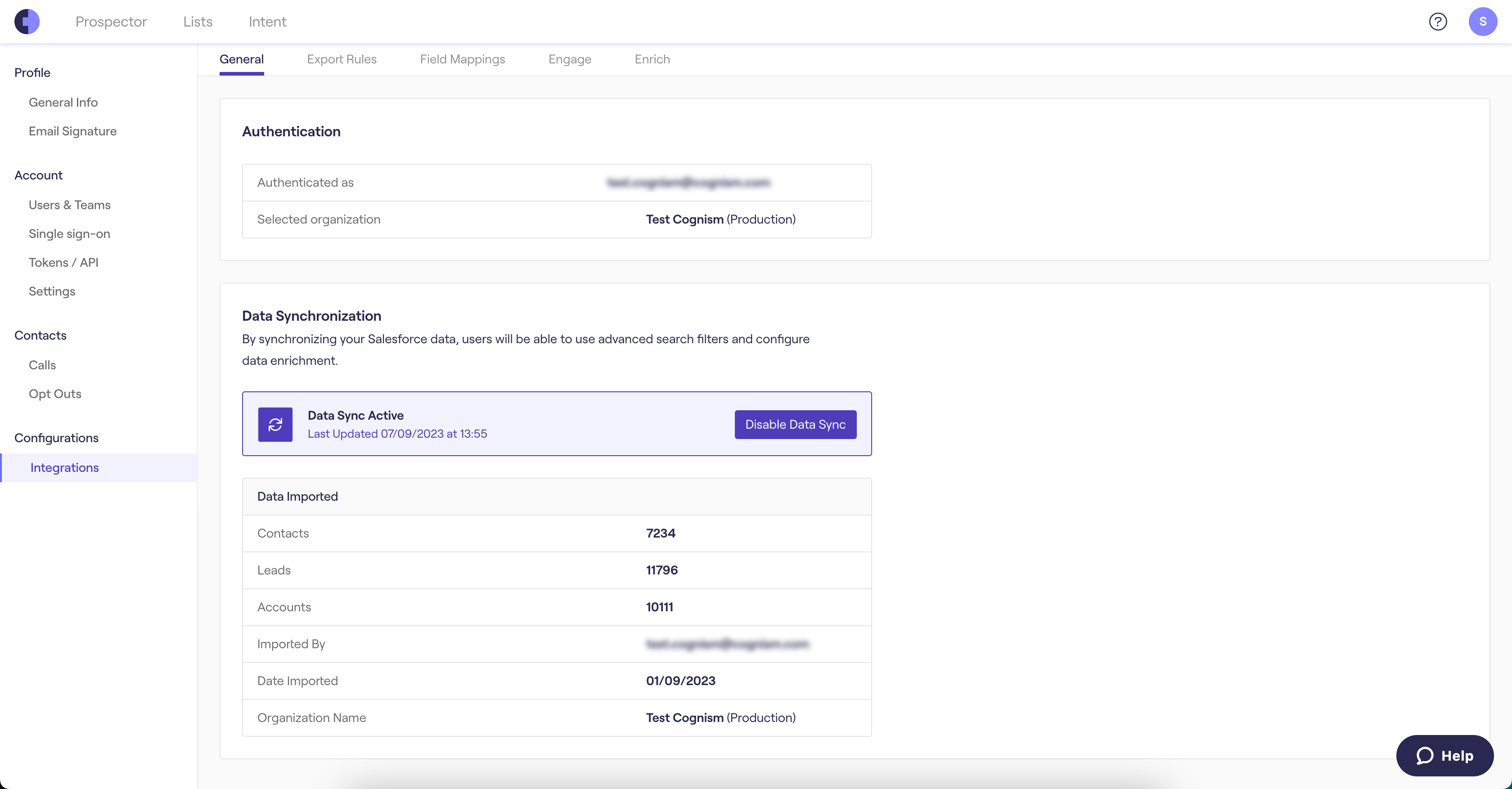Open Opt Outs under Contacts
1512x789 pixels.
coord(55,394)
